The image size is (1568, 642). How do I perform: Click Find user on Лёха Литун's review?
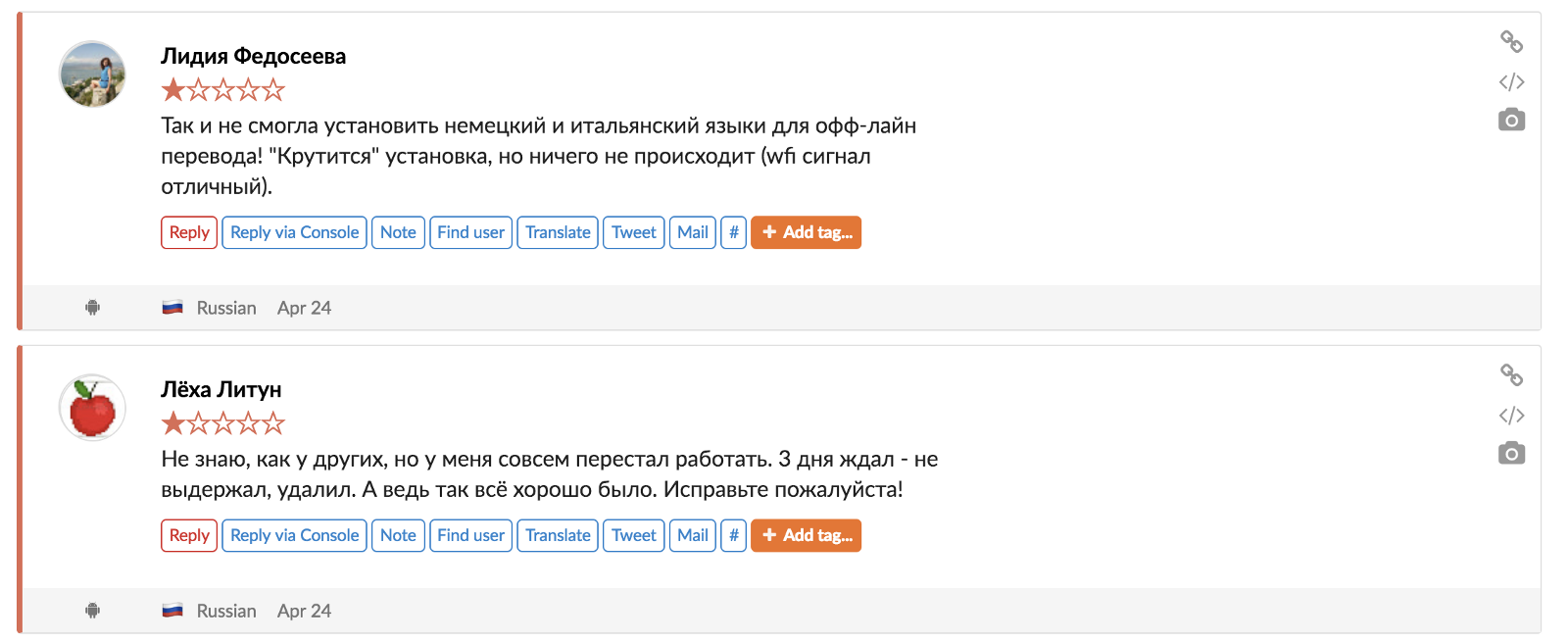tap(470, 535)
